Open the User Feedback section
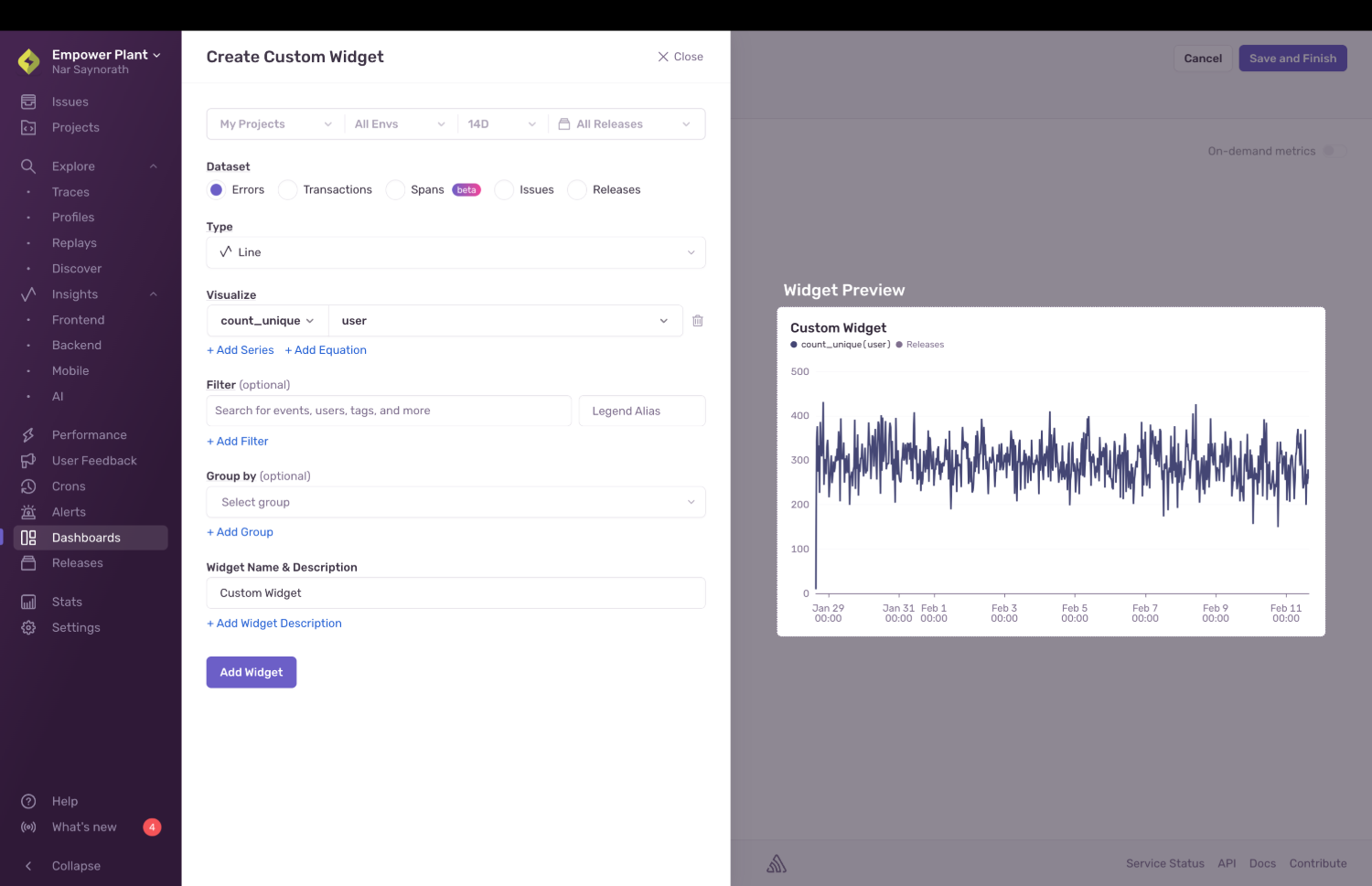1372x886 pixels. (95, 460)
